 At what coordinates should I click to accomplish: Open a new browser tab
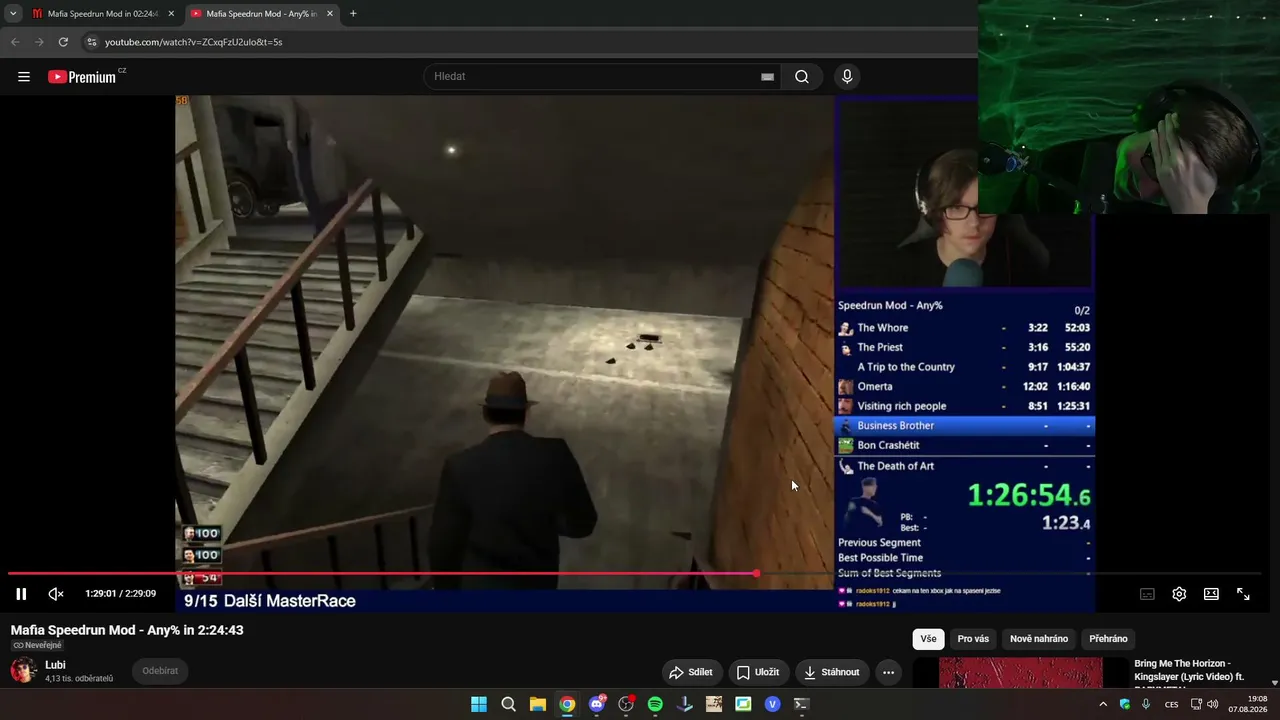[x=353, y=14]
